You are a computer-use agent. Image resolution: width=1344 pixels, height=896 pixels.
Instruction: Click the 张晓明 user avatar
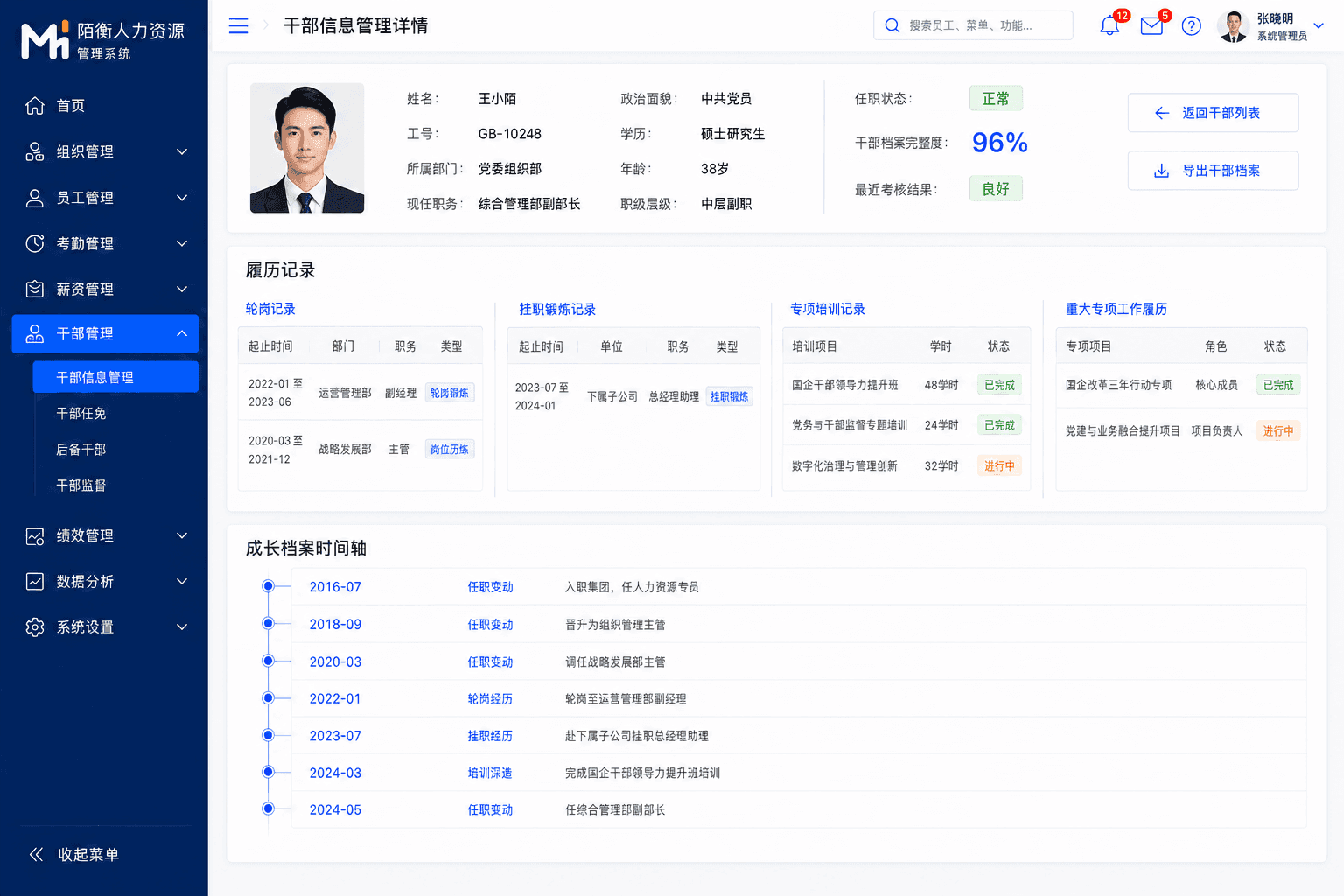click(1233, 25)
